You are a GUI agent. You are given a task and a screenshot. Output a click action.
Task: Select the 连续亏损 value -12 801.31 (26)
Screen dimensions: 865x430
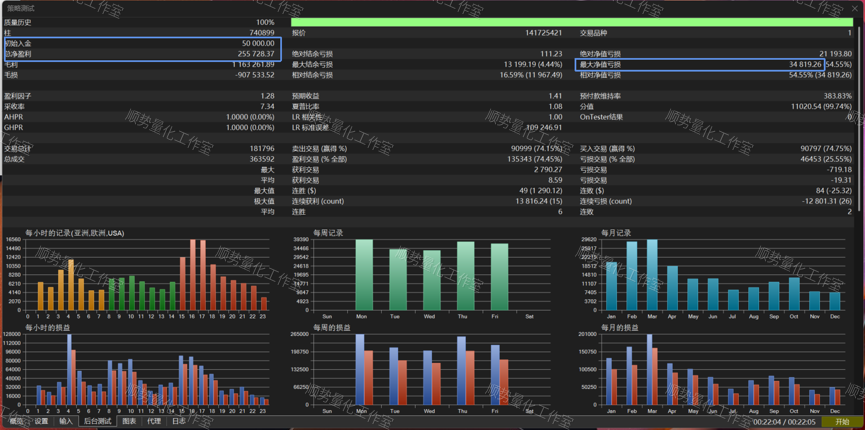point(827,201)
